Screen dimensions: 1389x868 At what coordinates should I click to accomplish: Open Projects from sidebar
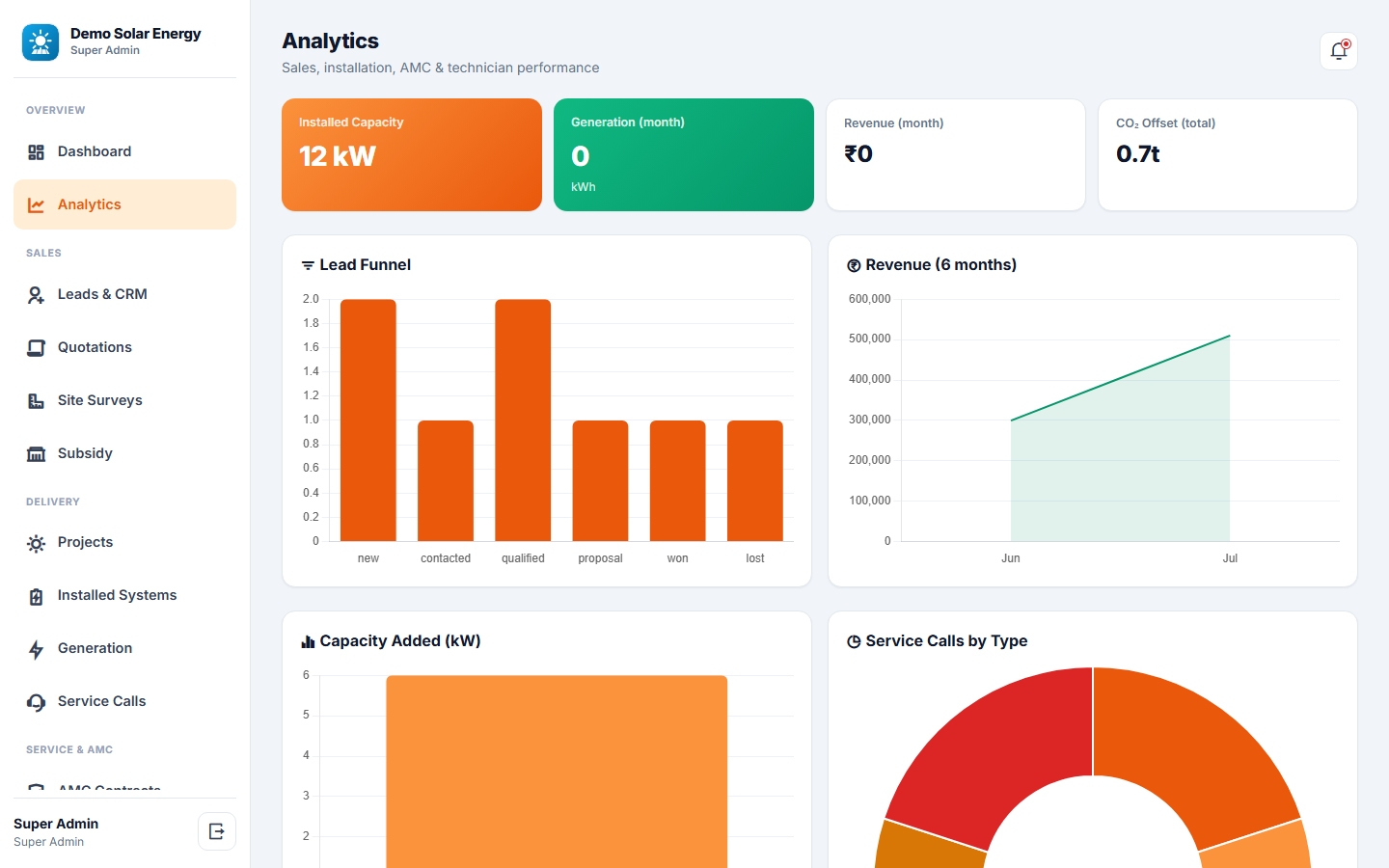pos(124,542)
